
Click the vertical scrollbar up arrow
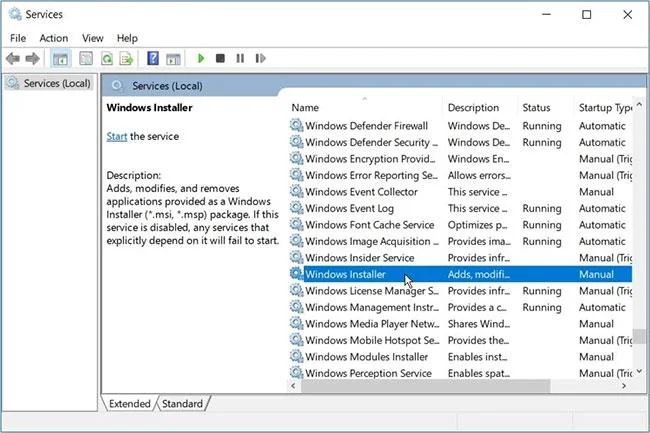(639, 104)
